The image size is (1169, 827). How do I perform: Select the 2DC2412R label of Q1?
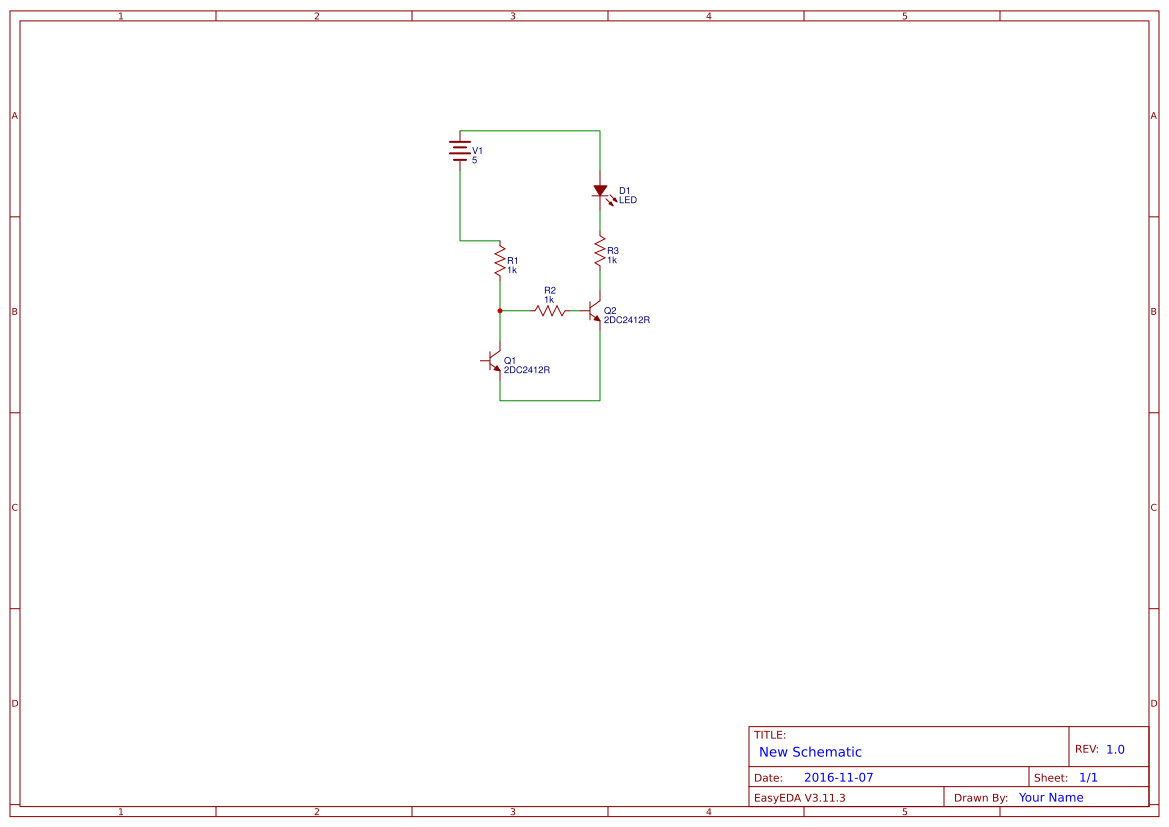point(525,370)
